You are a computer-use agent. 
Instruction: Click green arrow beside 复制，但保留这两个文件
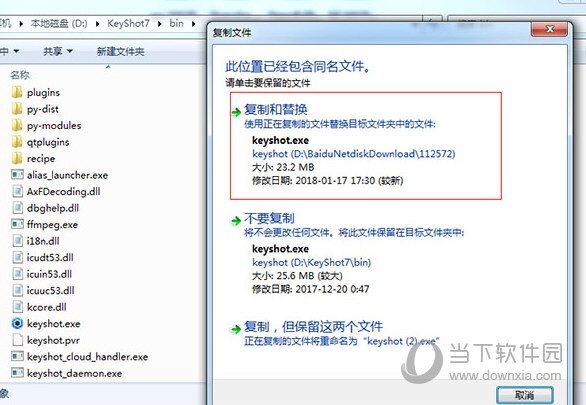[x=236, y=329]
